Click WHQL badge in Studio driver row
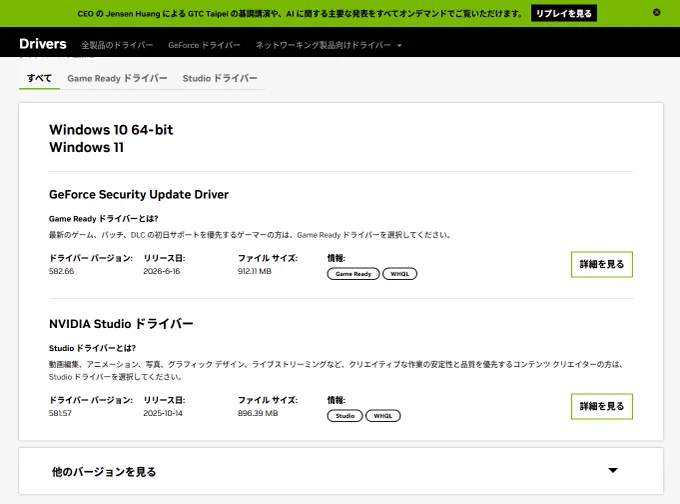 pyautogui.click(x=383, y=416)
